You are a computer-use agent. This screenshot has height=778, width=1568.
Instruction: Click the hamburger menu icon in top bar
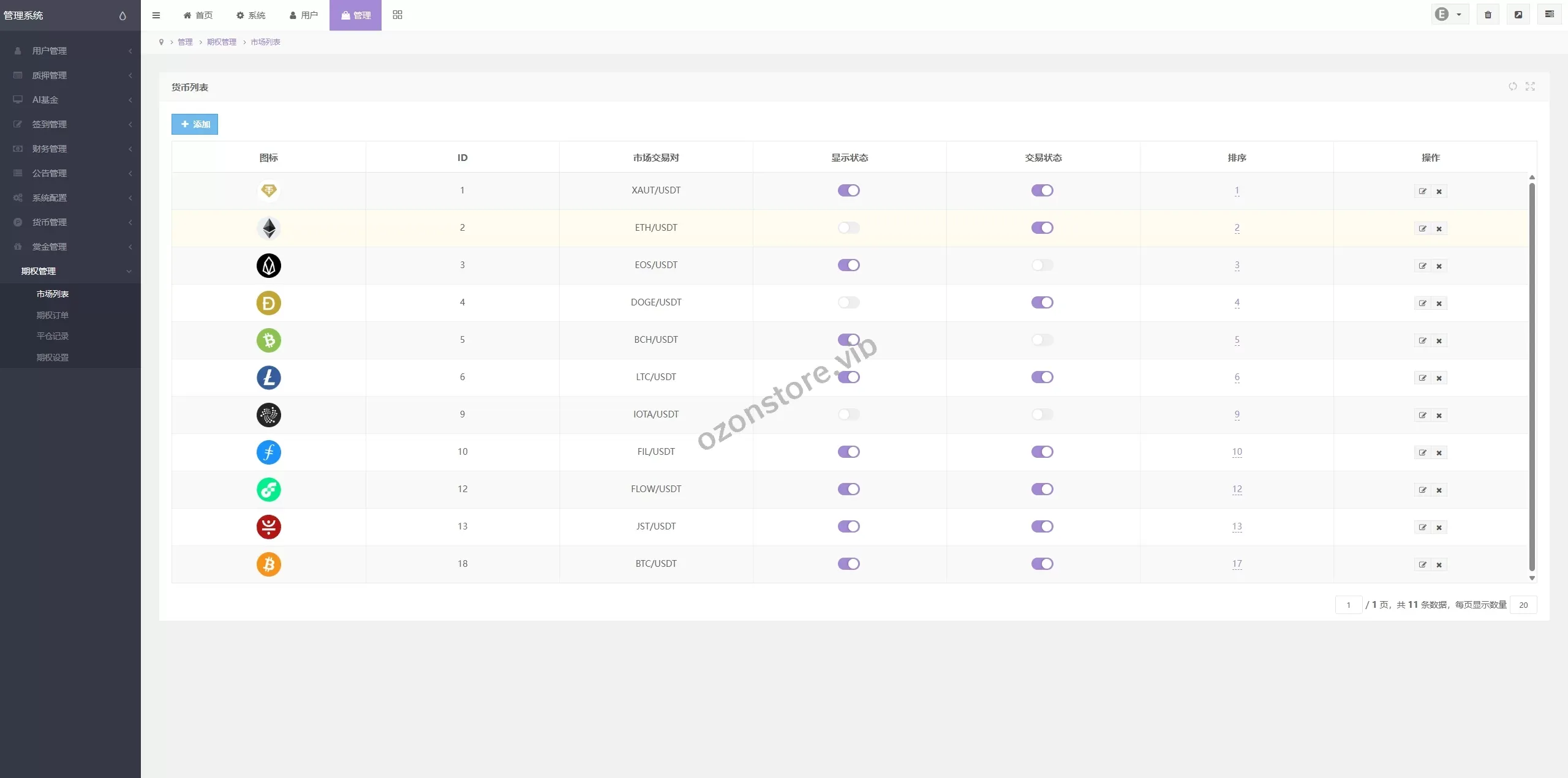point(156,15)
